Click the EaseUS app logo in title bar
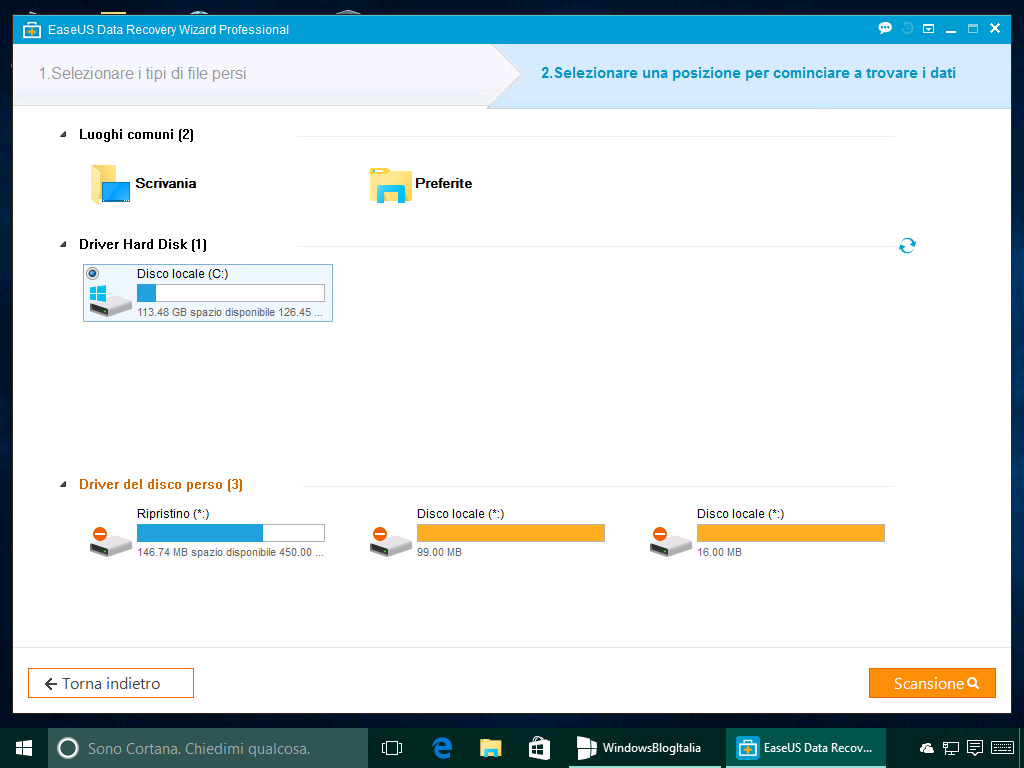The height and width of the screenshot is (768, 1024). [32, 29]
